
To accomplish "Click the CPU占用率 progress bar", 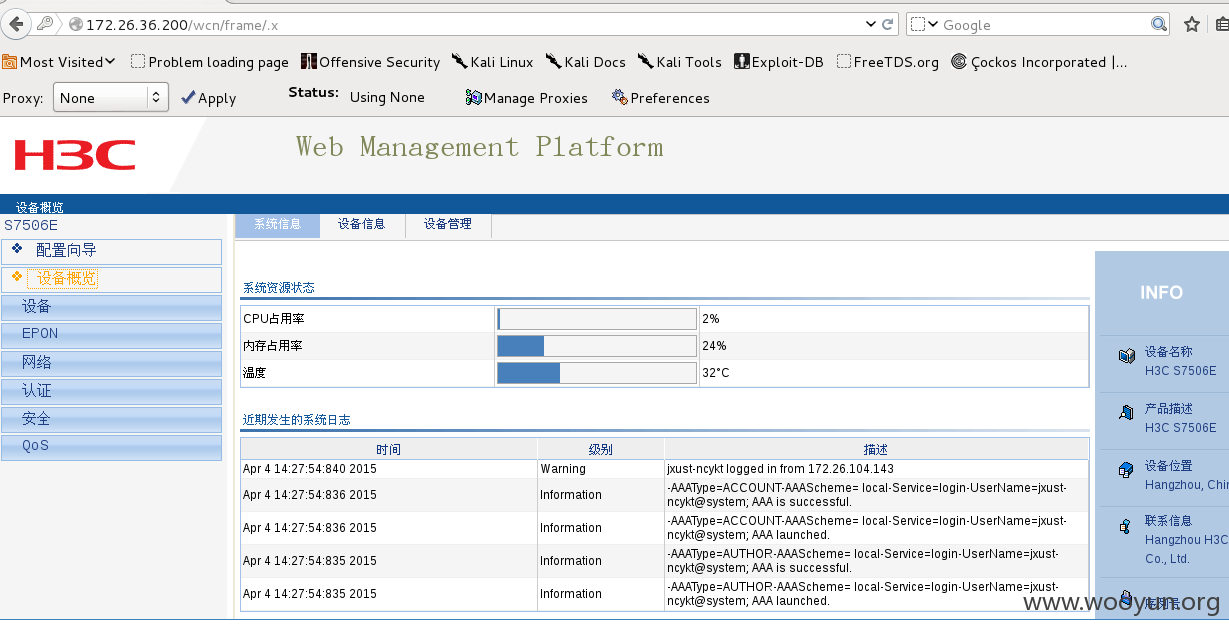I will tap(597, 319).
